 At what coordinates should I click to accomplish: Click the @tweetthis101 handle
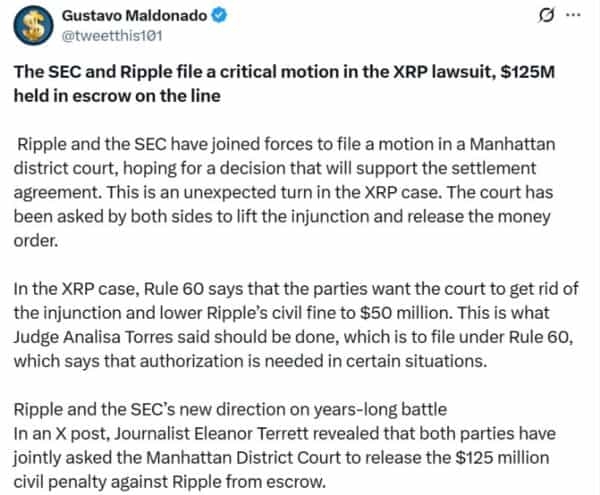click(108, 36)
